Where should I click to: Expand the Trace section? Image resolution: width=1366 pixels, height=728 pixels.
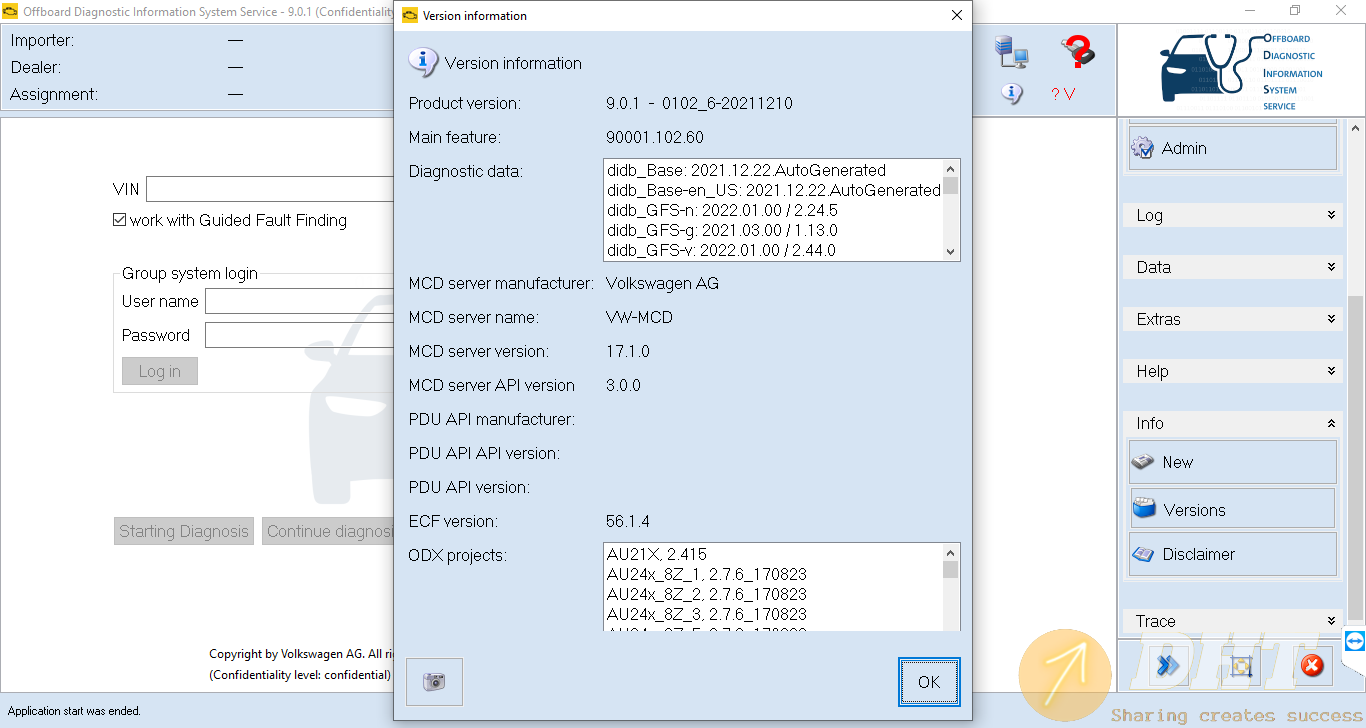tap(1233, 621)
